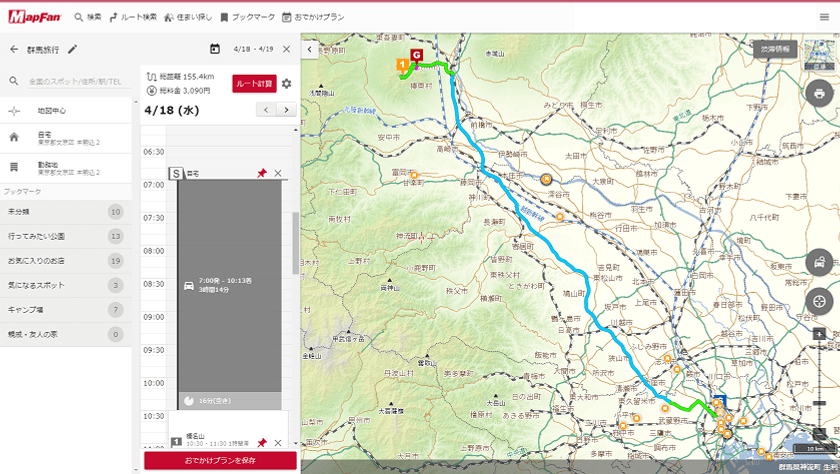The height and width of the screenshot is (474, 840).
Task: Toggle the pin on 榛名山 schedule item
Action: (x=262, y=442)
